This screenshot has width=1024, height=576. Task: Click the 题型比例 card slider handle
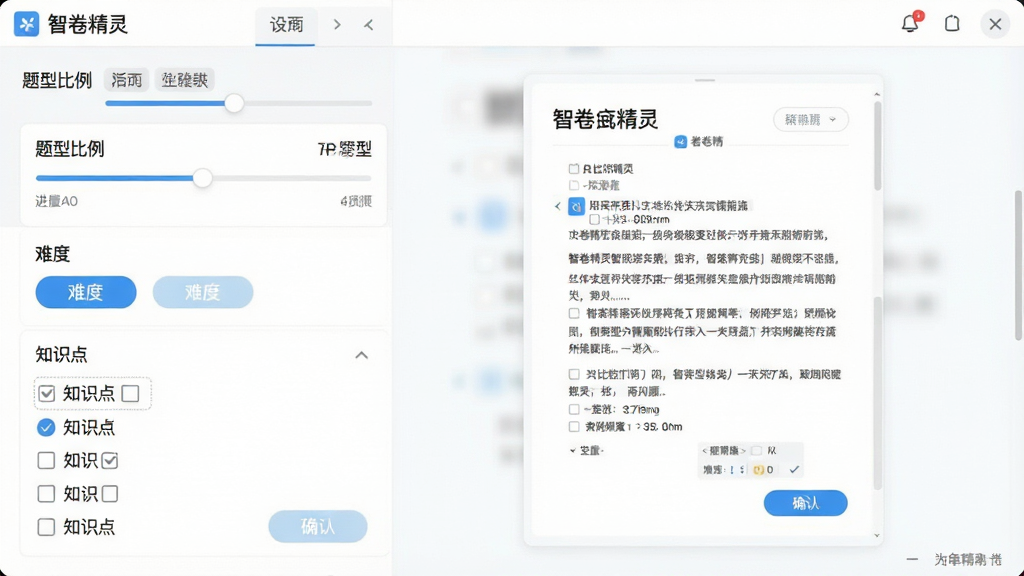pos(202,178)
